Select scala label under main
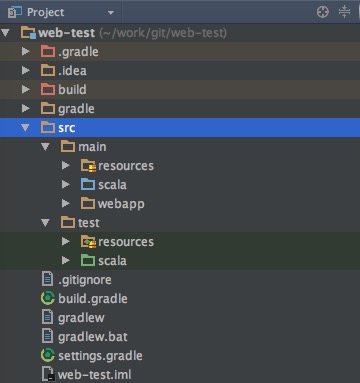Viewport: 360px width, 383px height. tap(112, 185)
